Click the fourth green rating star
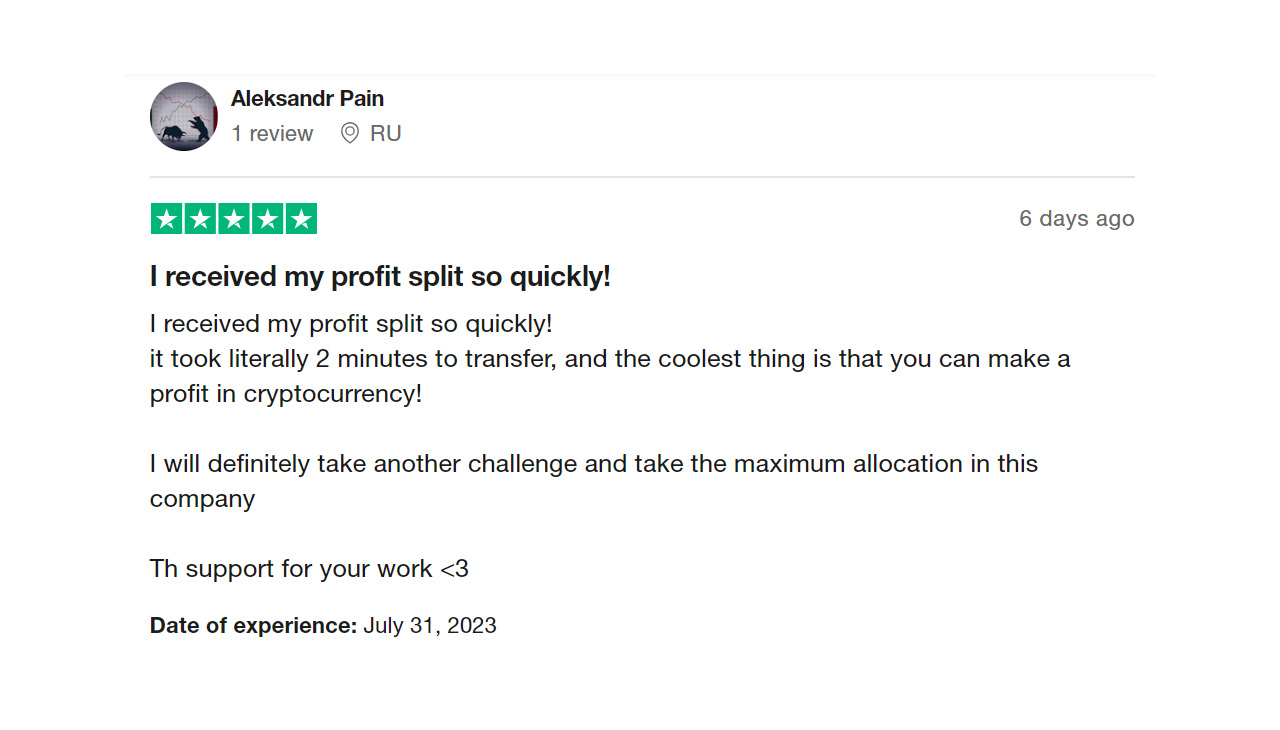The height and width of the screenshot is (730, 1280). 268,218
